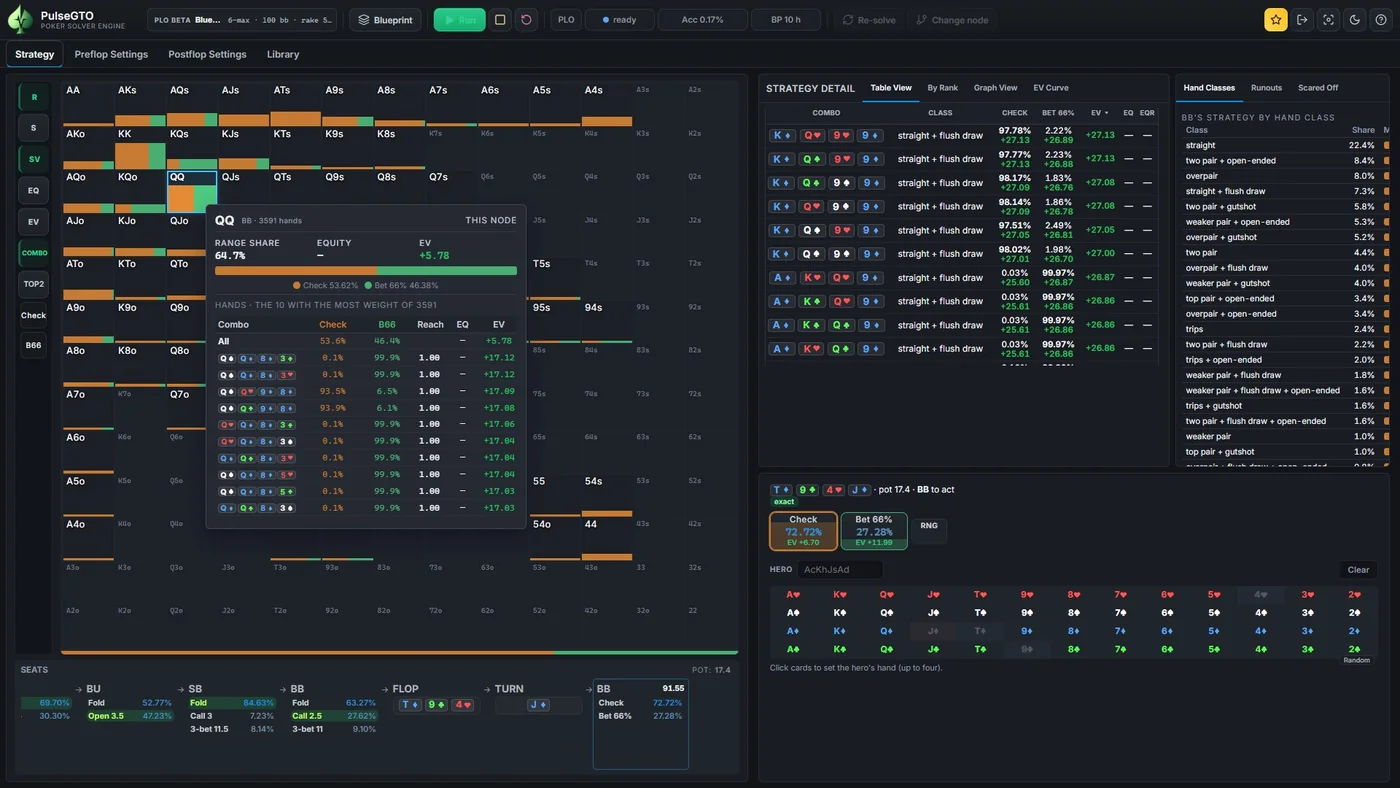Image resolution: width=1400 pixels, height=788 pixels.
Task: Open the PLO BETA blueprint selector dropdown
Action: coord(242,20)
